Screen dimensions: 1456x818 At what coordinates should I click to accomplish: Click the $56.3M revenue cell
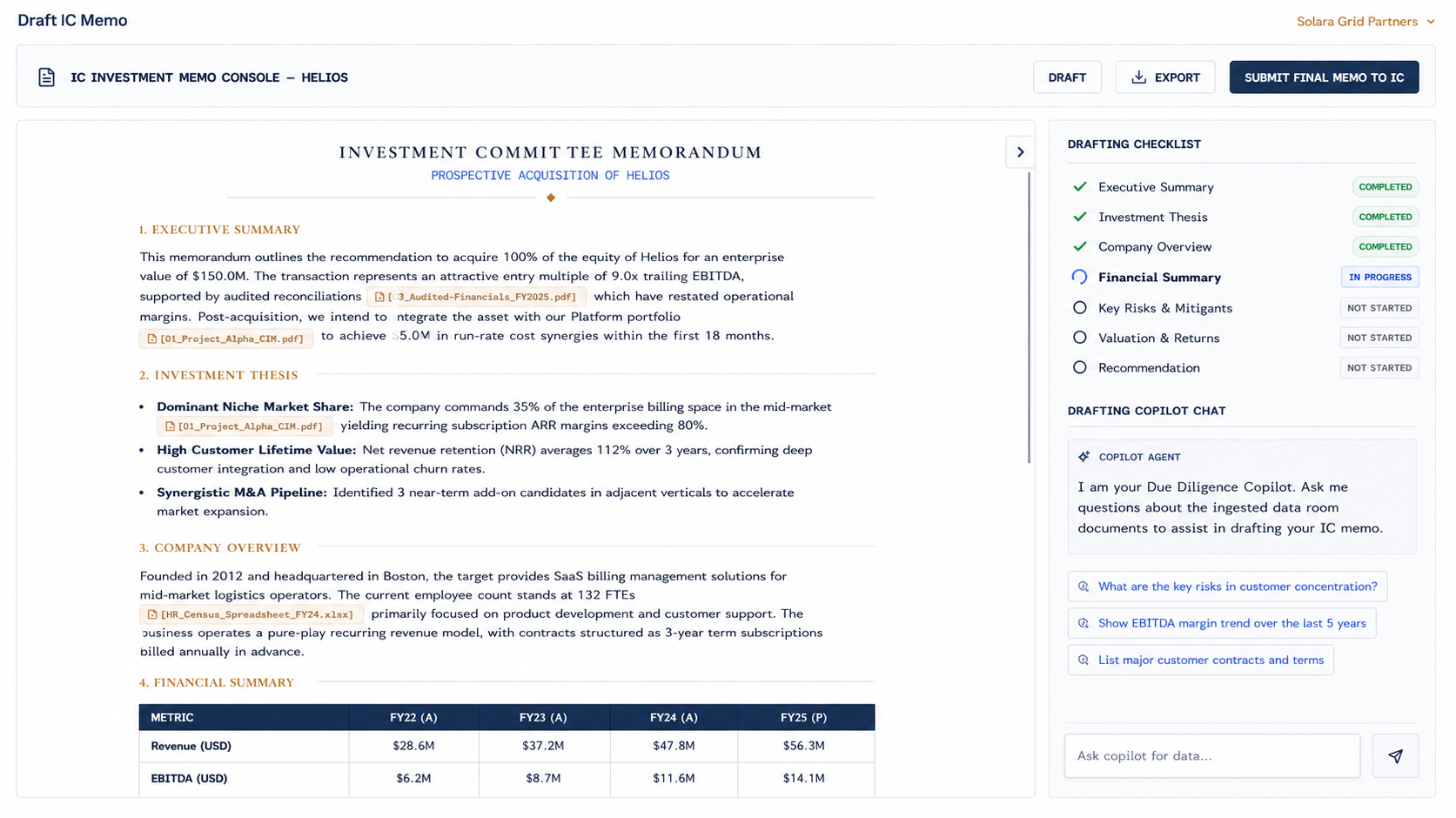[x=803, y=746]
